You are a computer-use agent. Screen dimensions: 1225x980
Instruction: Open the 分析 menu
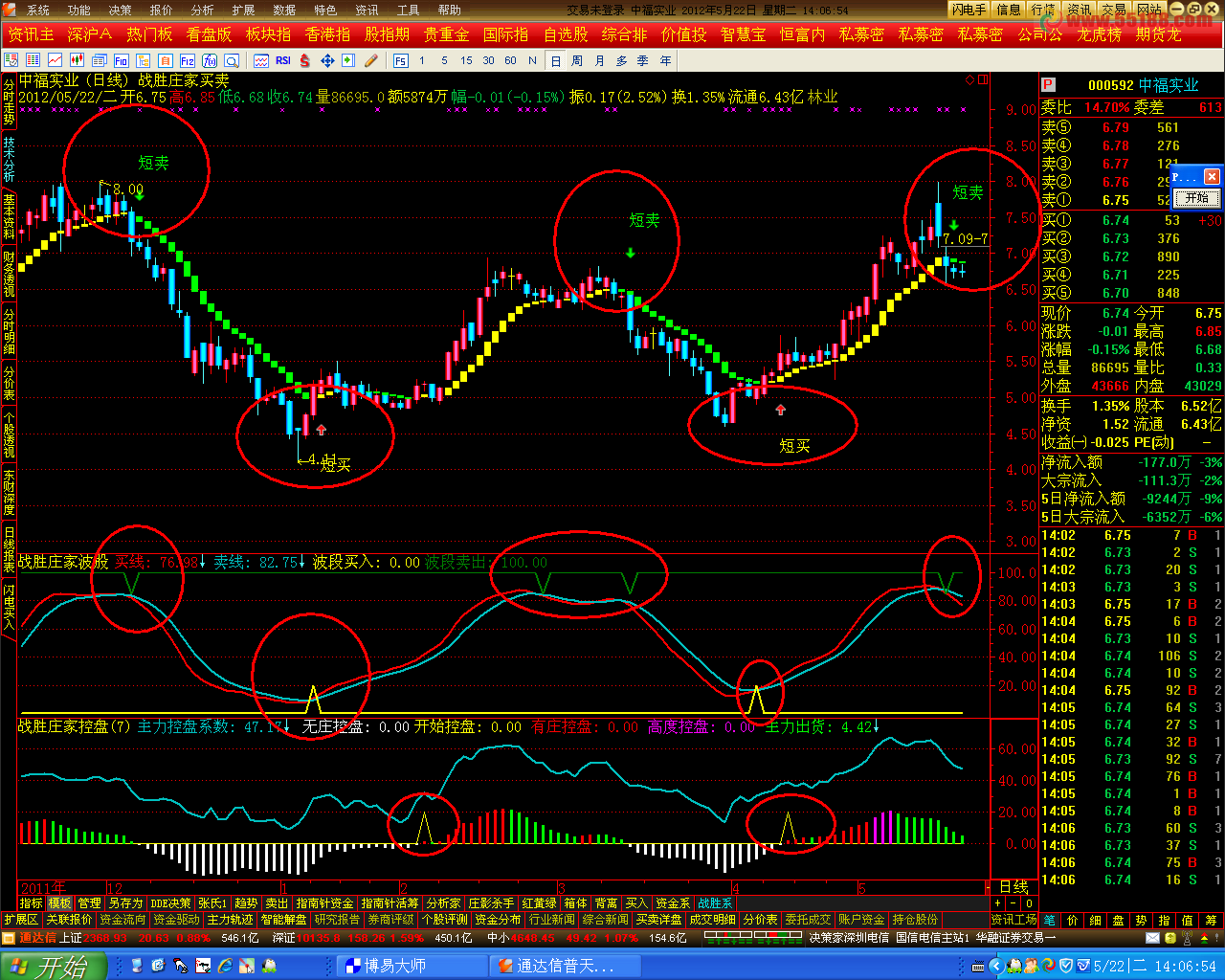[202, 10]
